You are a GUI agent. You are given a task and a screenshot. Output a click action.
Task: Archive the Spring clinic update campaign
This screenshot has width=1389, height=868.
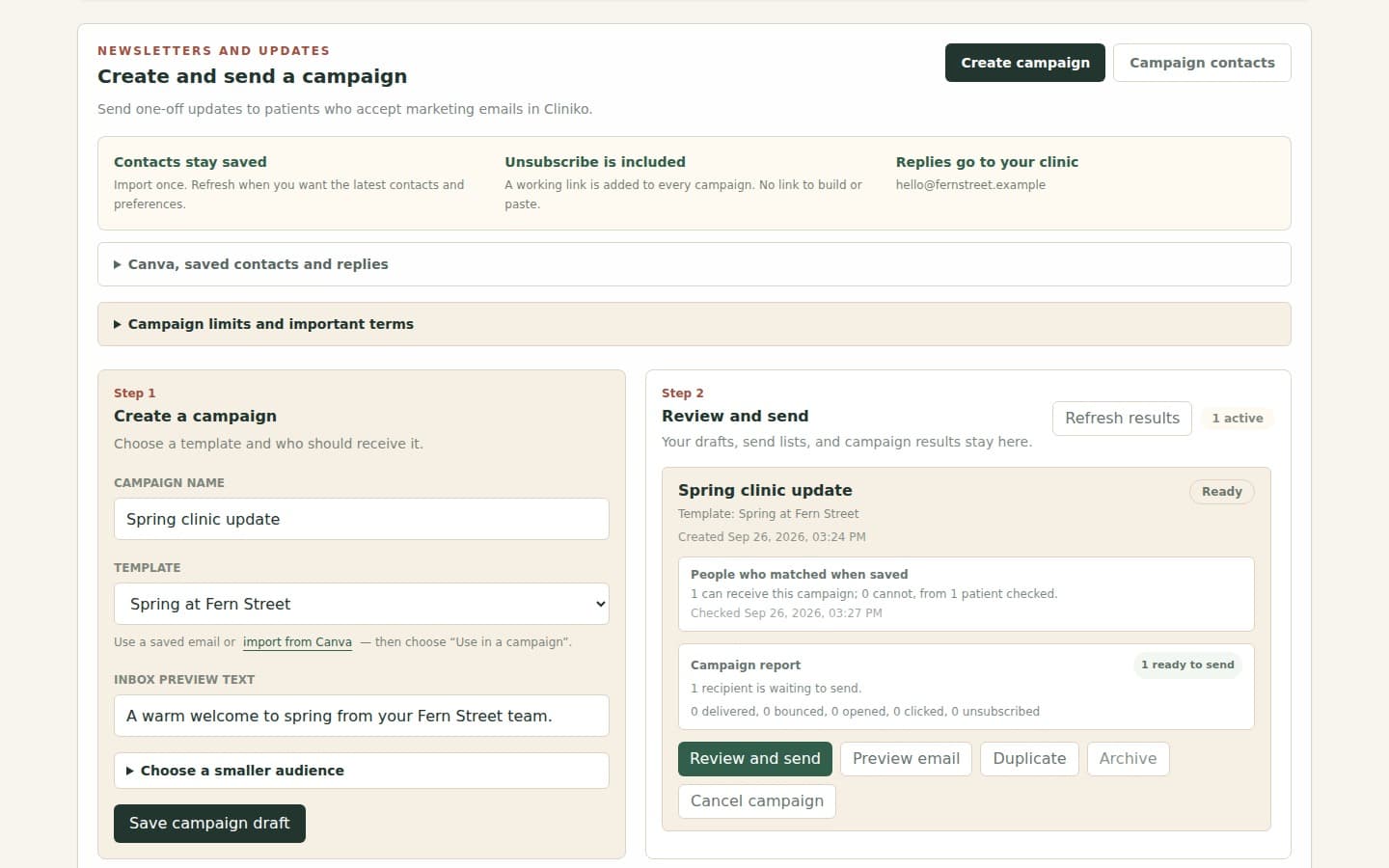click(x=1128, y=759)
